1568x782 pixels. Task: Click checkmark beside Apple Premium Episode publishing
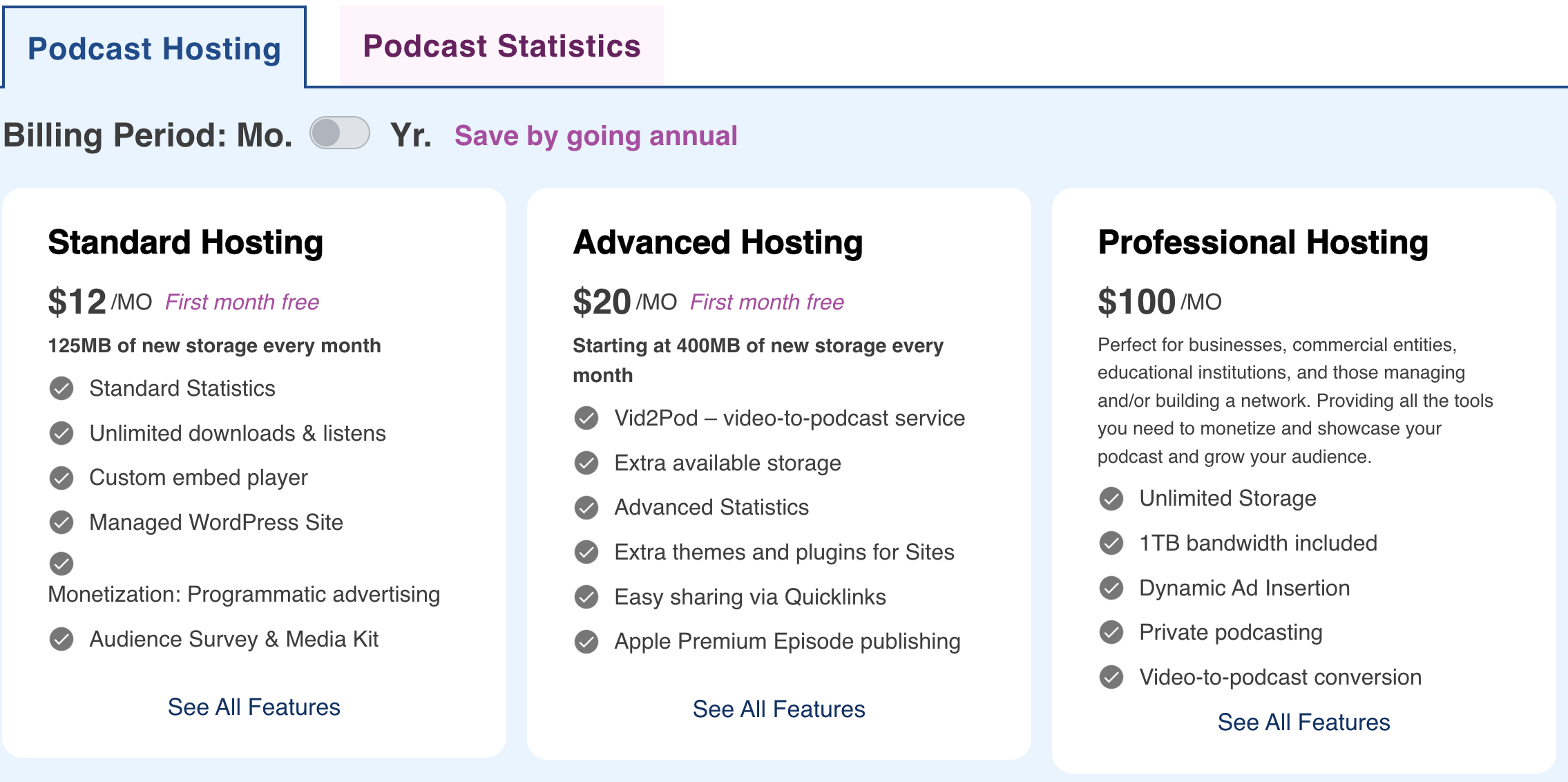pos(586,641)
